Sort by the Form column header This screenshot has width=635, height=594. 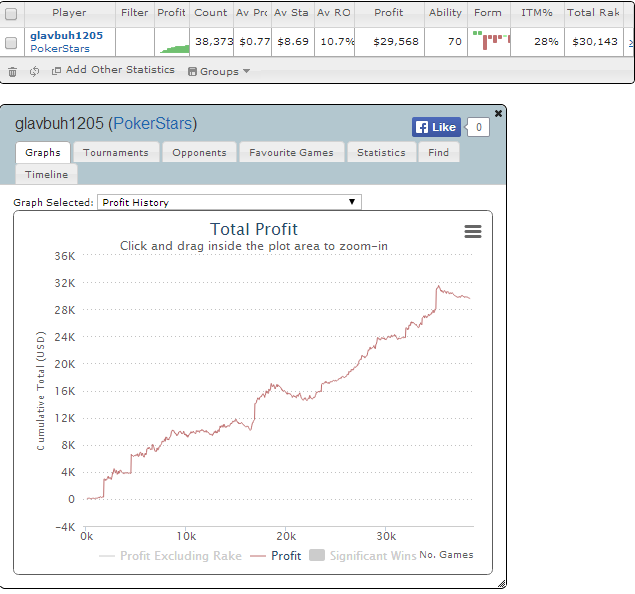pos(488,13)
